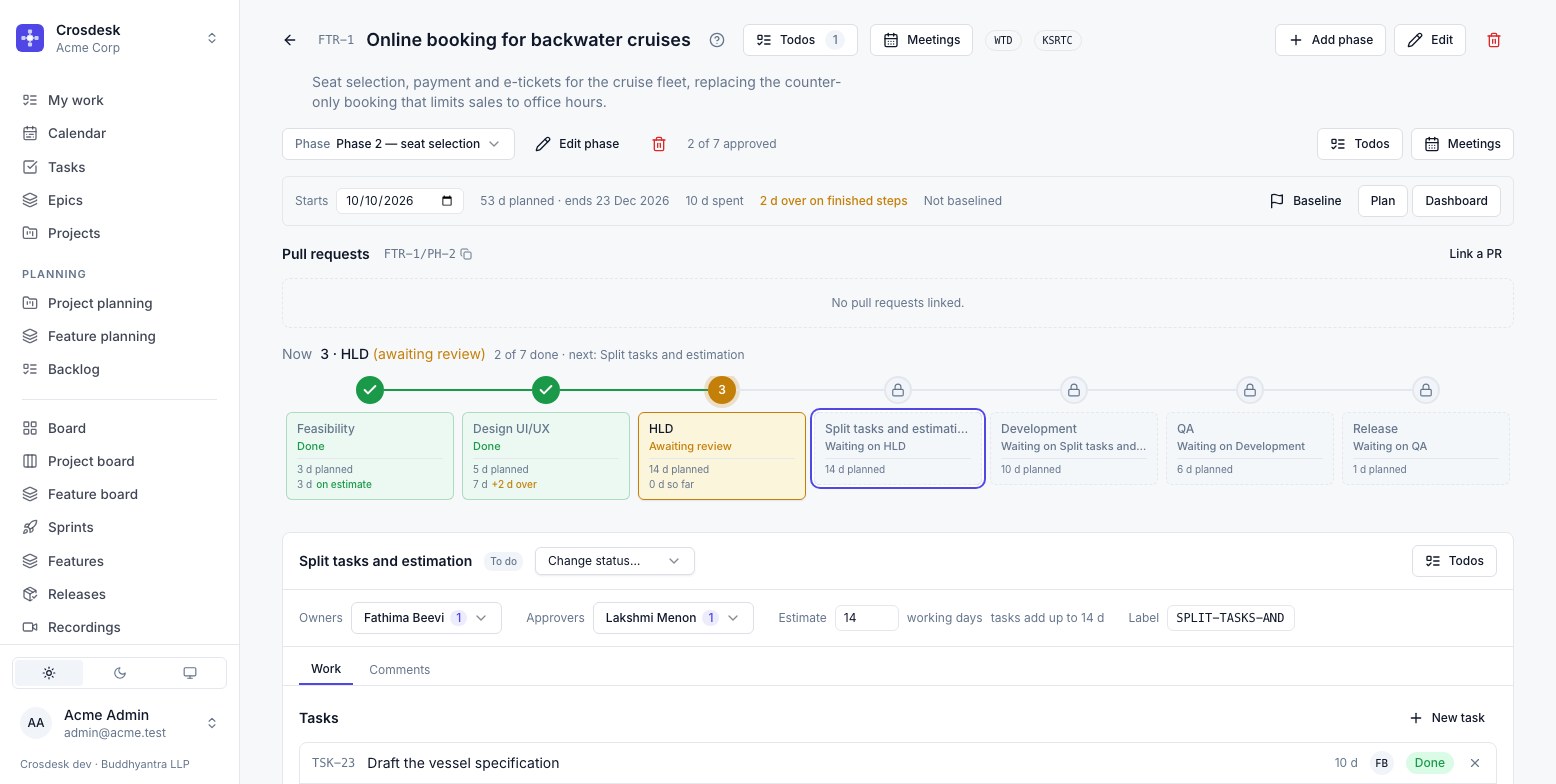The height and width of the screenshot is (784, 1556).
Task: Switch to system theme monitor icon
Action: pyautogui.click(x=190, y=673)
